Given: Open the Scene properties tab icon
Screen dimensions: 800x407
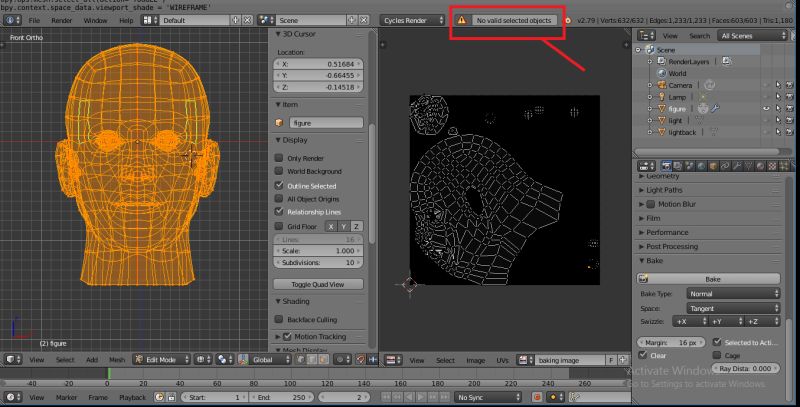Looking at the screenshot, I should point(690,166).
